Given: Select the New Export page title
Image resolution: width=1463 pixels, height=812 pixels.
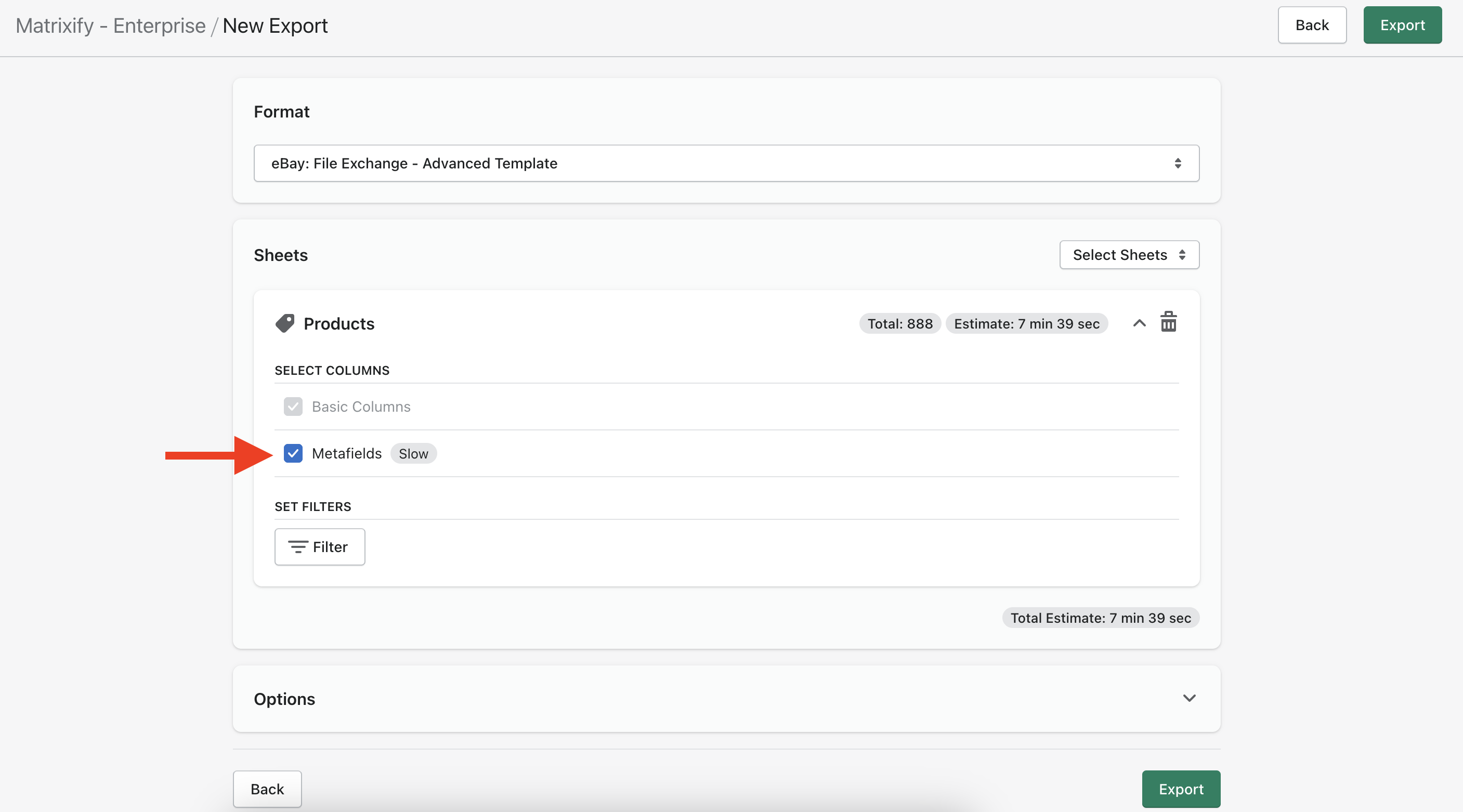Looking at the screenshot, I should [275, 25].
